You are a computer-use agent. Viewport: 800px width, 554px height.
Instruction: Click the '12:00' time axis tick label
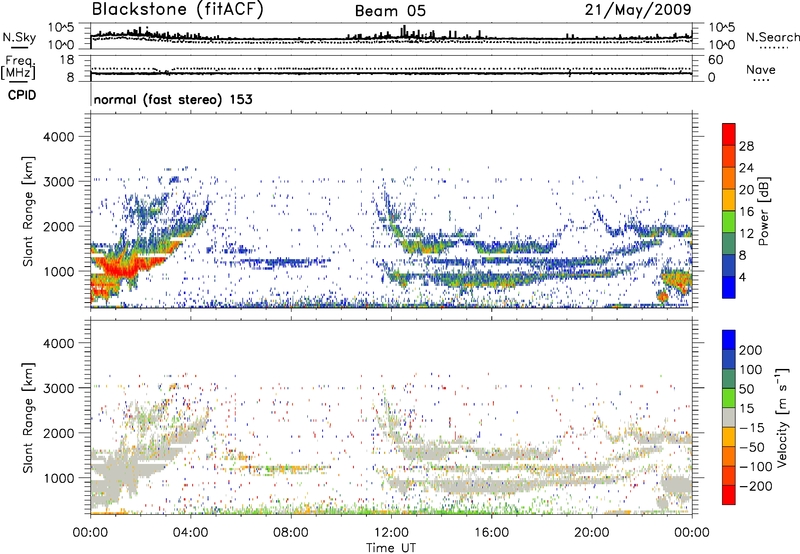pyautogui.click(x=391, y=533)
